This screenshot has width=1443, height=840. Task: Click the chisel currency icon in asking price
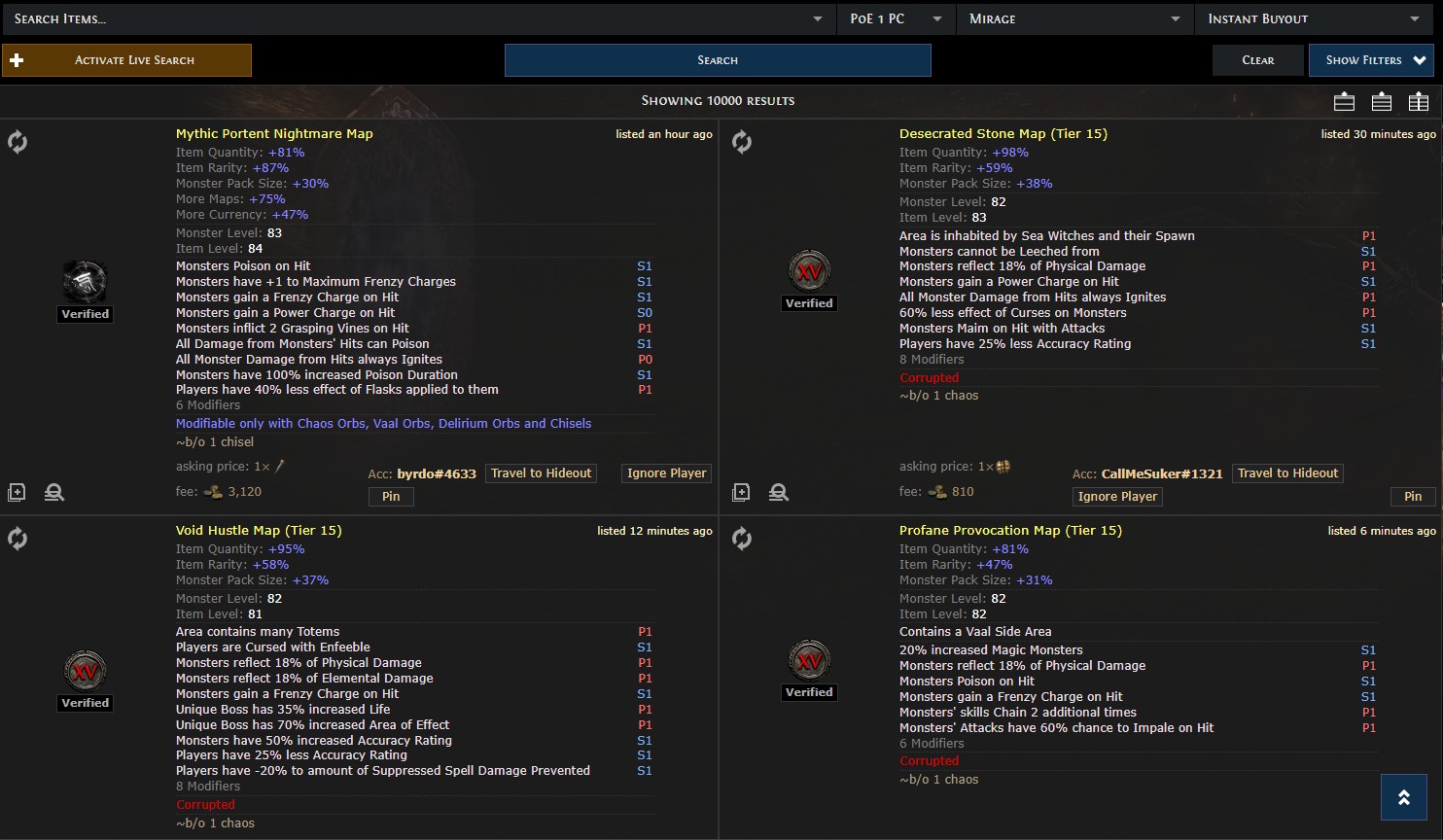[x=280, y=467]
